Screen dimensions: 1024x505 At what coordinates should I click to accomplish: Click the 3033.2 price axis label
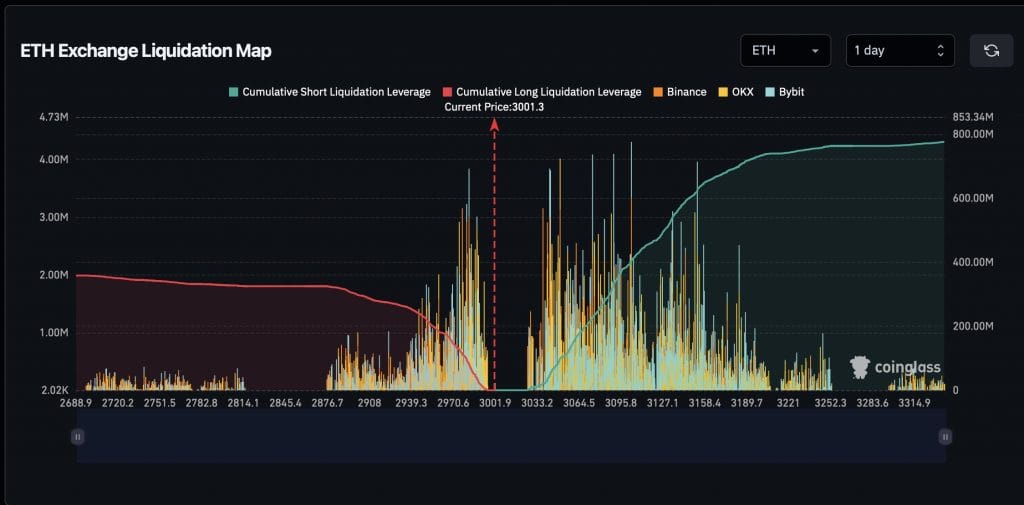[537, 403]
